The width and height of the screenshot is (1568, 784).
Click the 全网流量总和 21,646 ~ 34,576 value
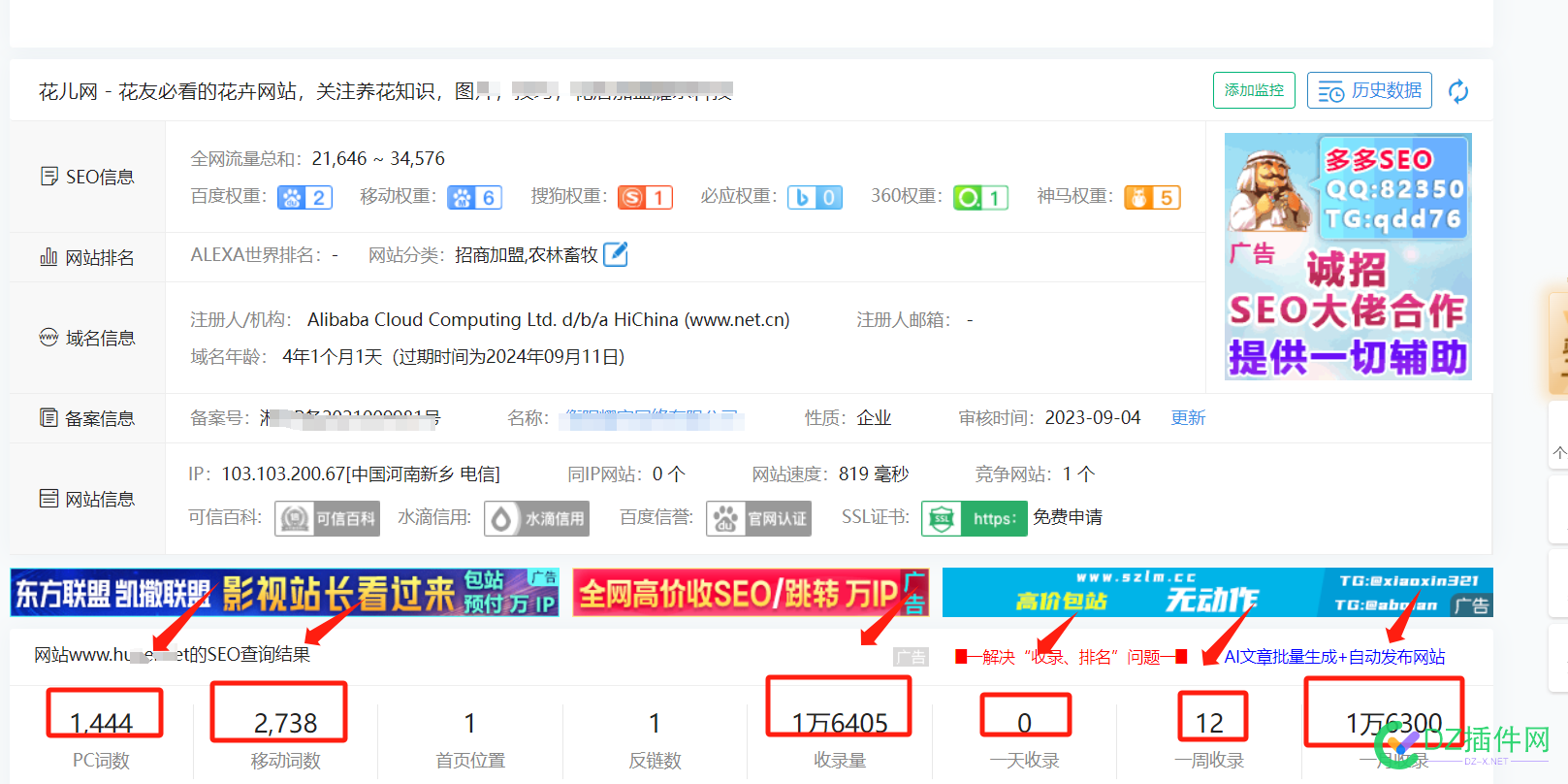[378, 158]
